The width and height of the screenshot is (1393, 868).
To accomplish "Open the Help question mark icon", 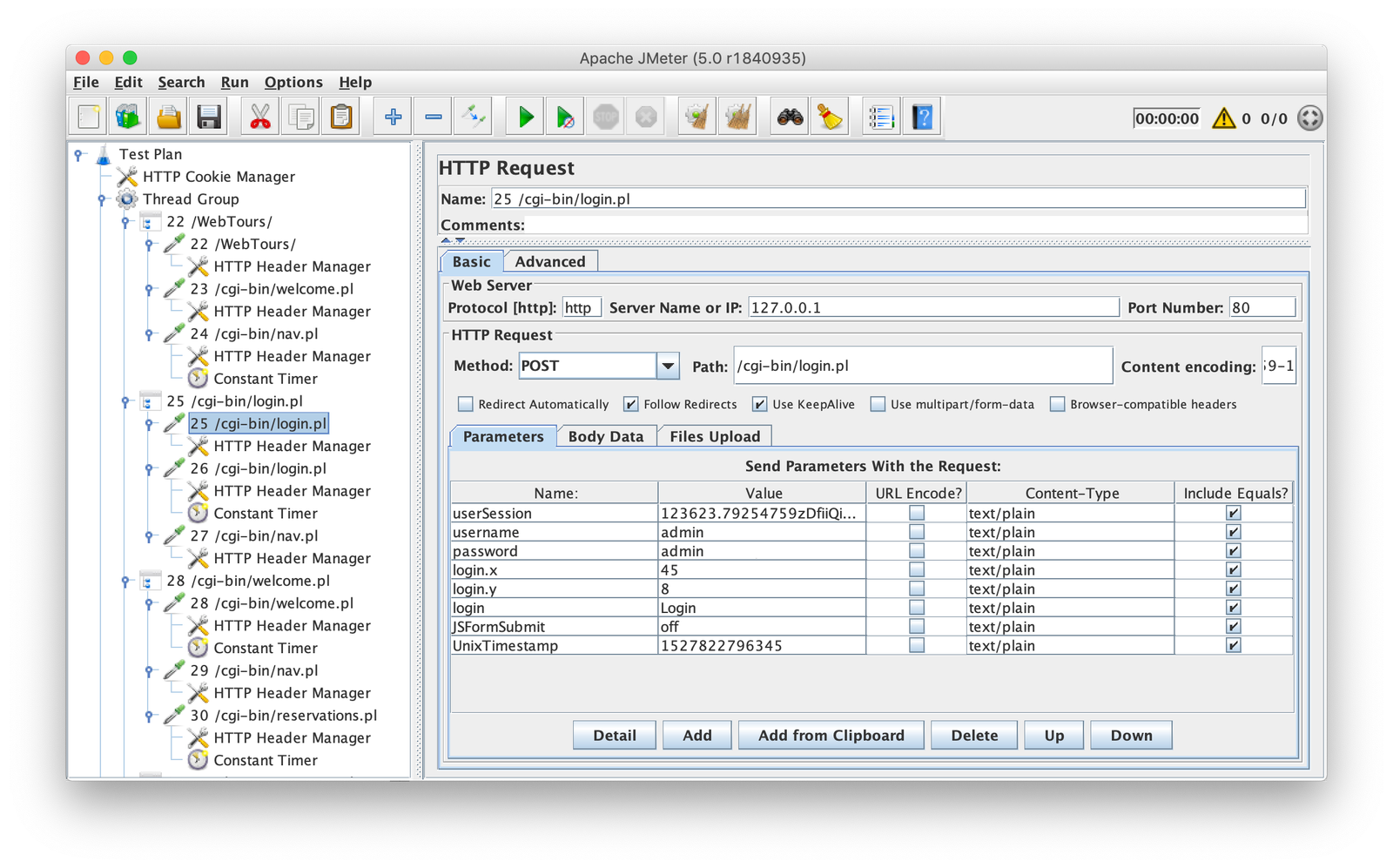I will [x=922, y=117].
